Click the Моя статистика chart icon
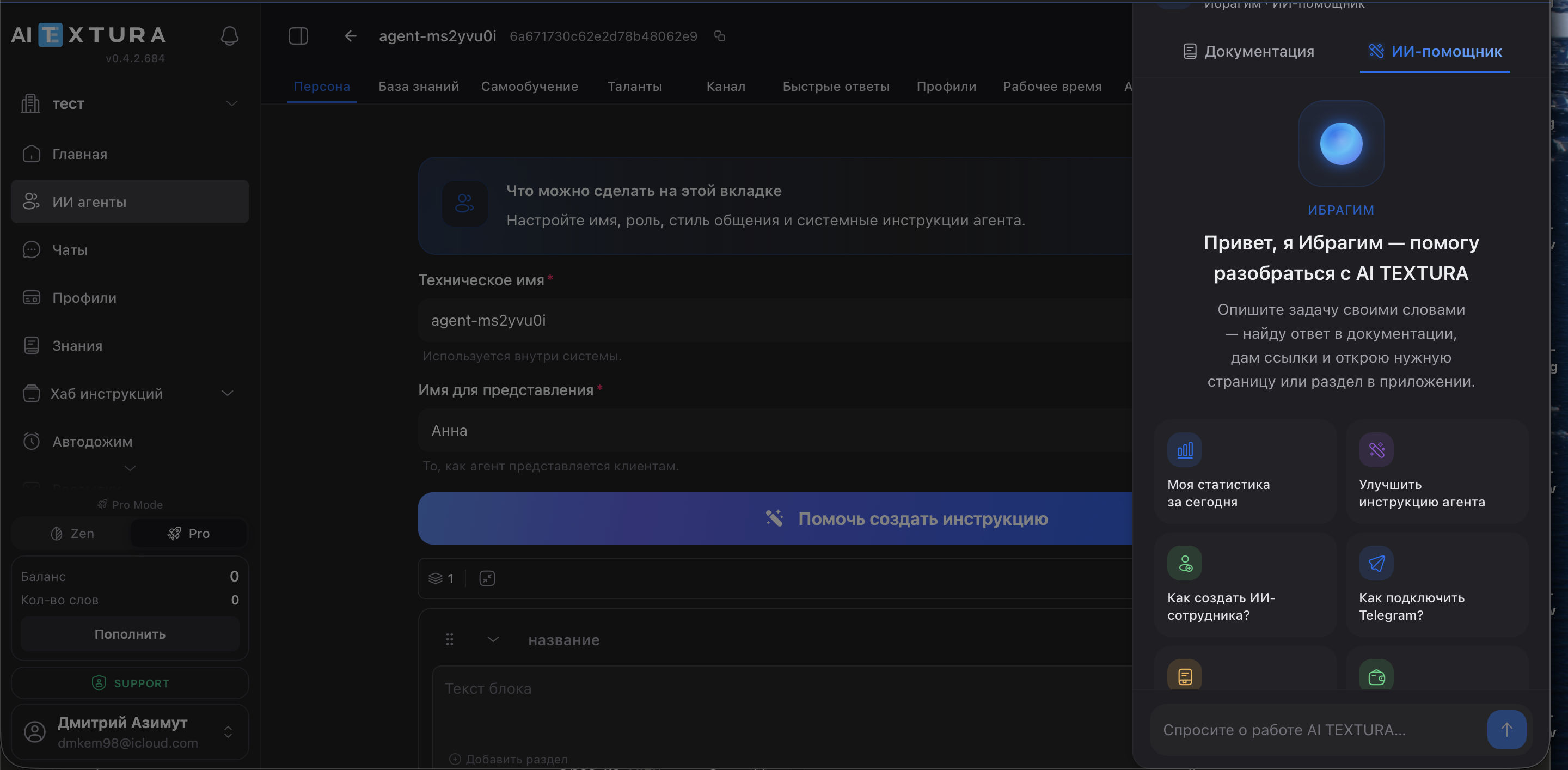The width and height of the screenshot is (1568, 770). (1185, 450)
